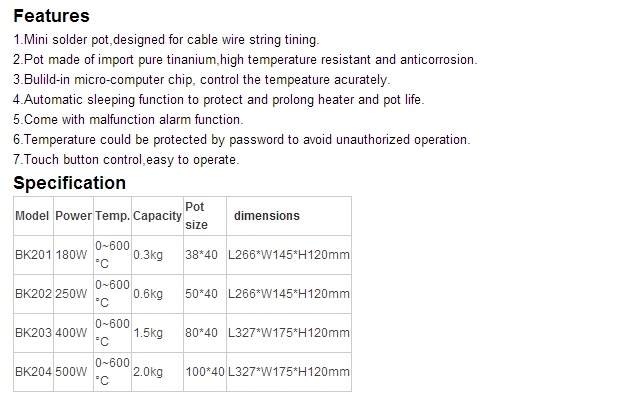The height and width of the screenshot is (407, 643).
Task: Select the Capacity column header
Action: 157,216
